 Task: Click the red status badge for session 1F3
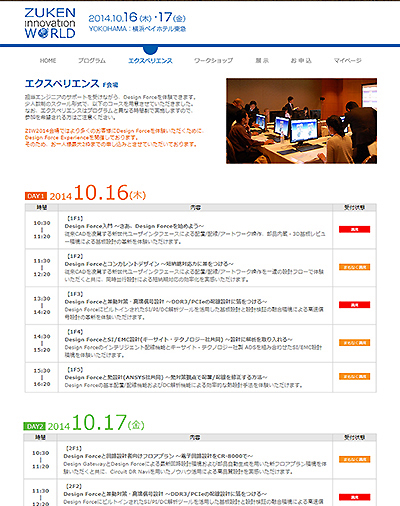[355, 305]
